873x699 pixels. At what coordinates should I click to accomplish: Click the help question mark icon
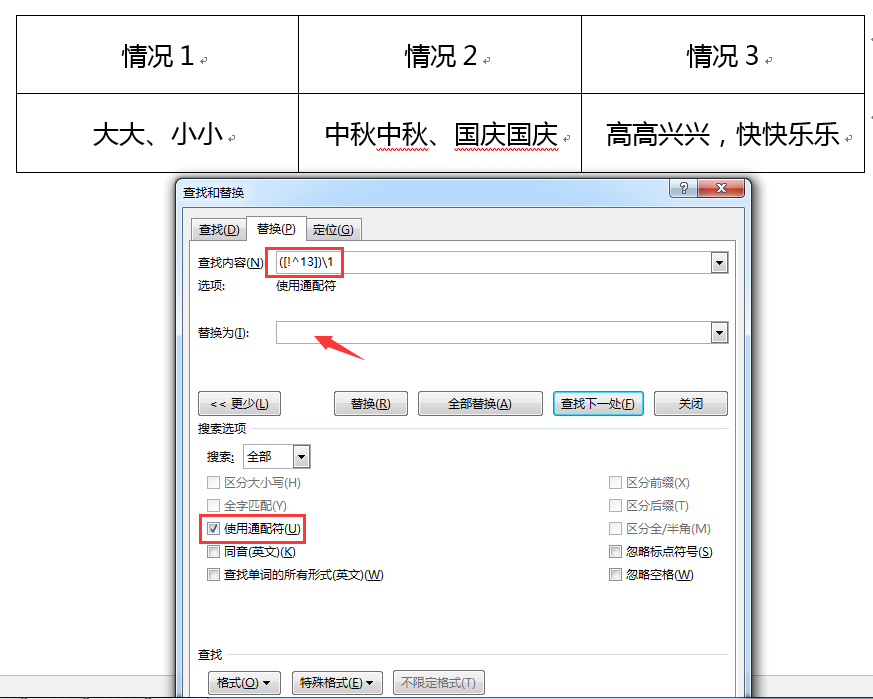click(683, 188)
